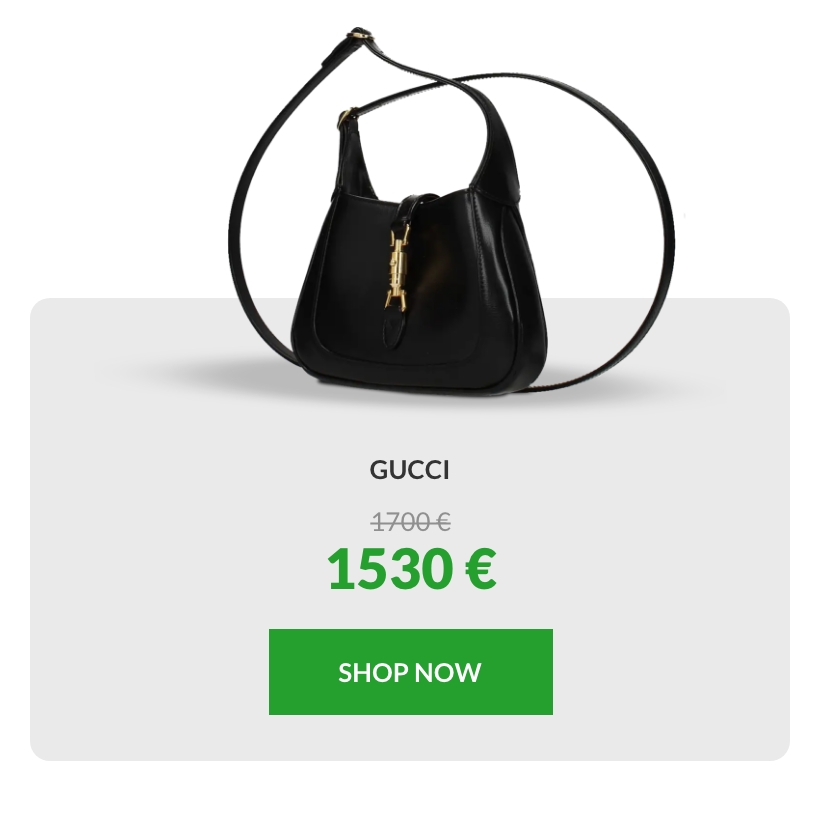Click the green 1530 € sale price
Image resolution: width=820 pixels, height=820 pixels.
[412, 568]
